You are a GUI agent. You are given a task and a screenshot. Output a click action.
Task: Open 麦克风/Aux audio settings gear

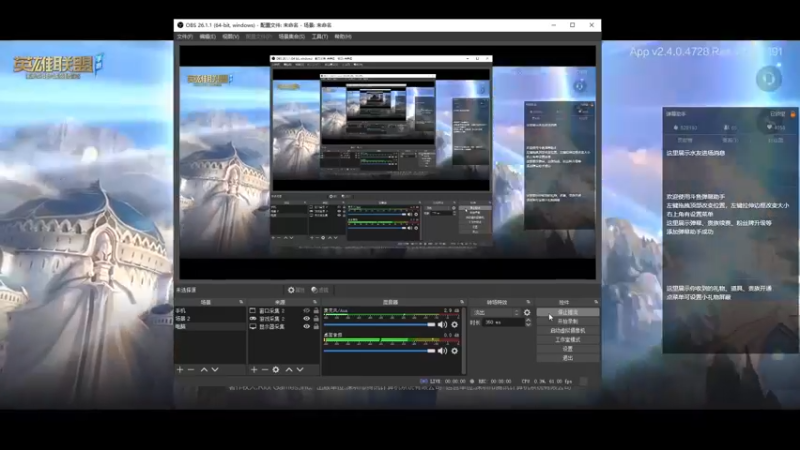455,324
